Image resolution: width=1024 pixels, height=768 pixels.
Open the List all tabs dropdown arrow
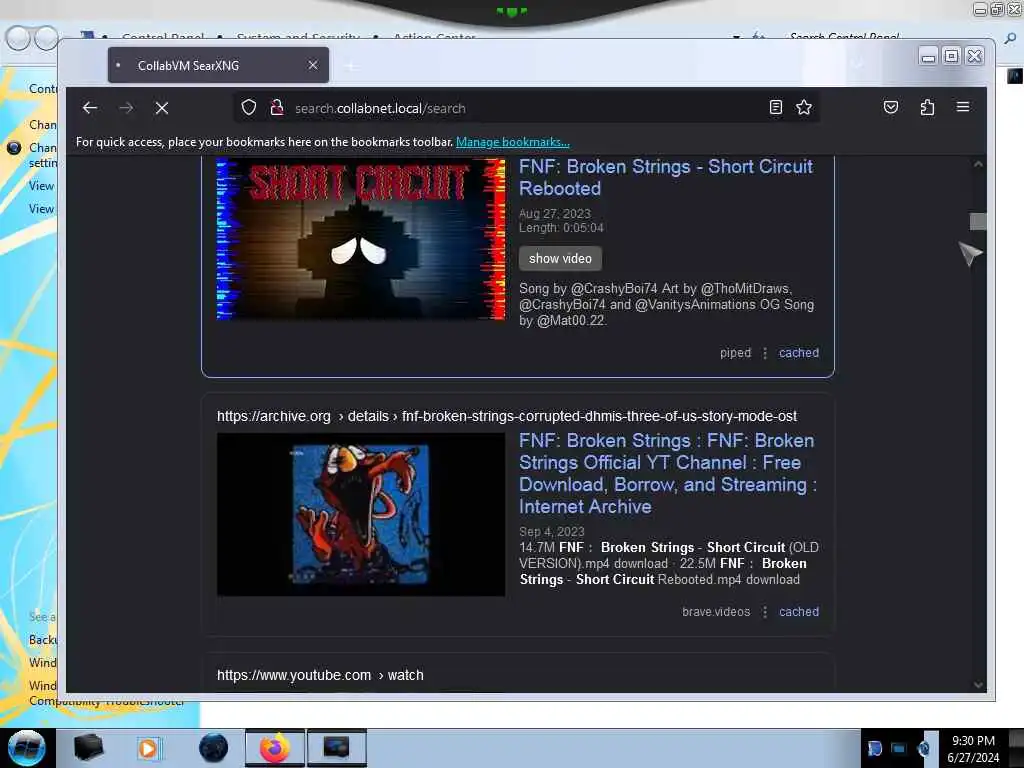(x=857, y=64)
